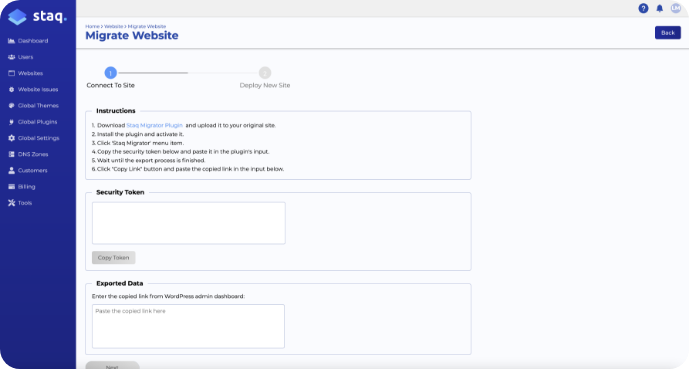Open Global Themes page
Screen dimensions: 689x369
coord(33,106)
